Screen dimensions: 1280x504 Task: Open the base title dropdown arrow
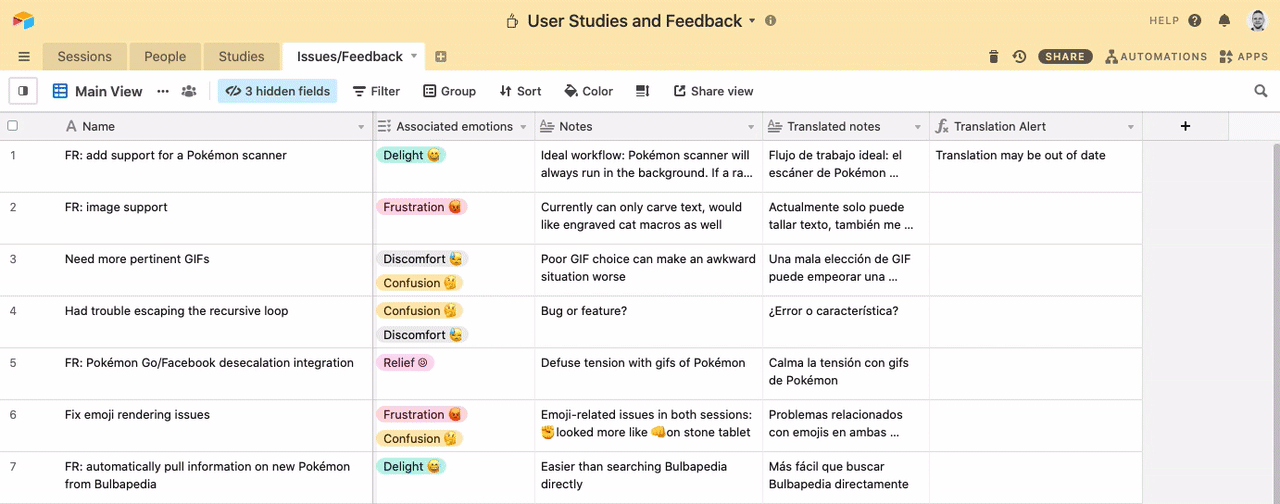[x=752, y=21]
